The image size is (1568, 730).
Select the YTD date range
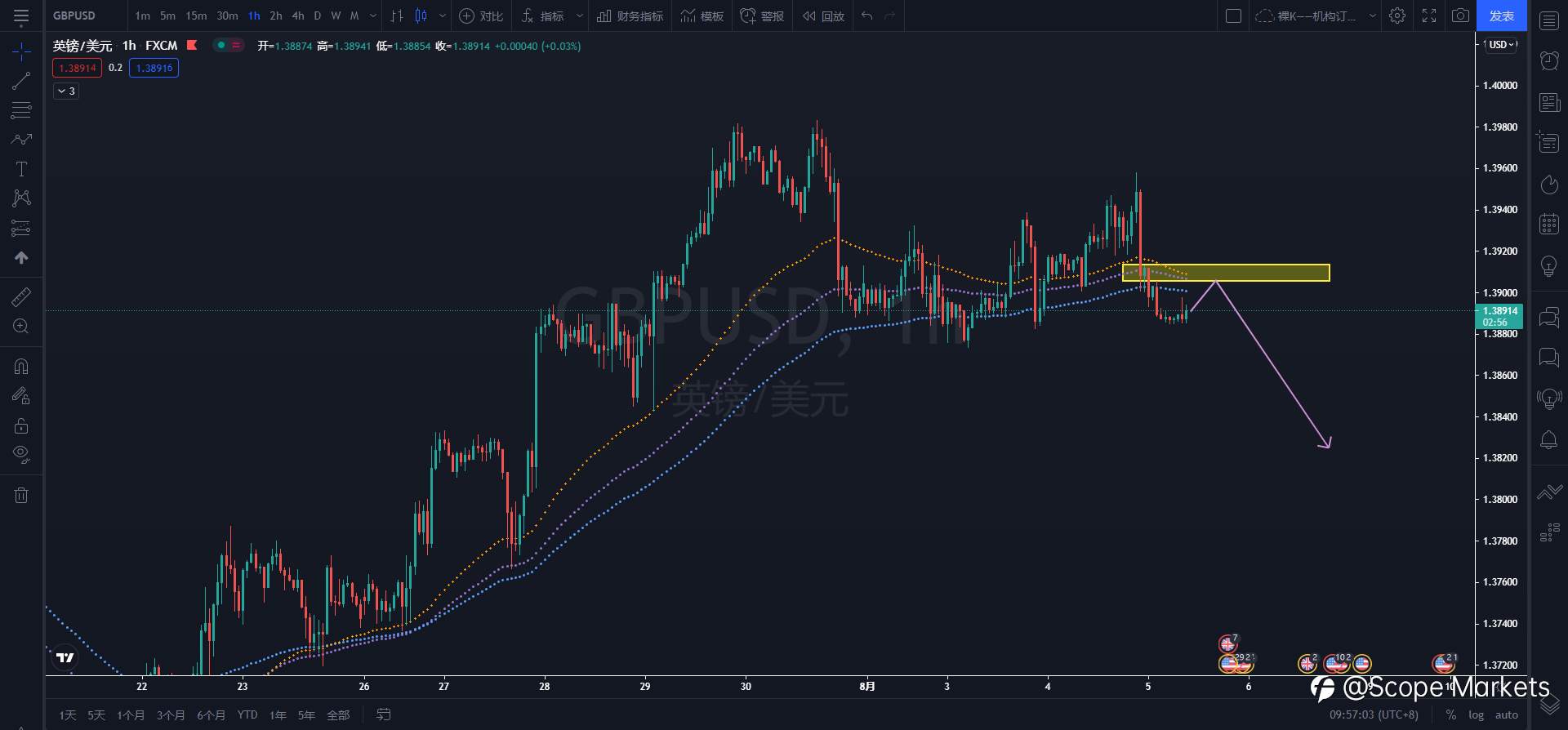click(247, 715)
